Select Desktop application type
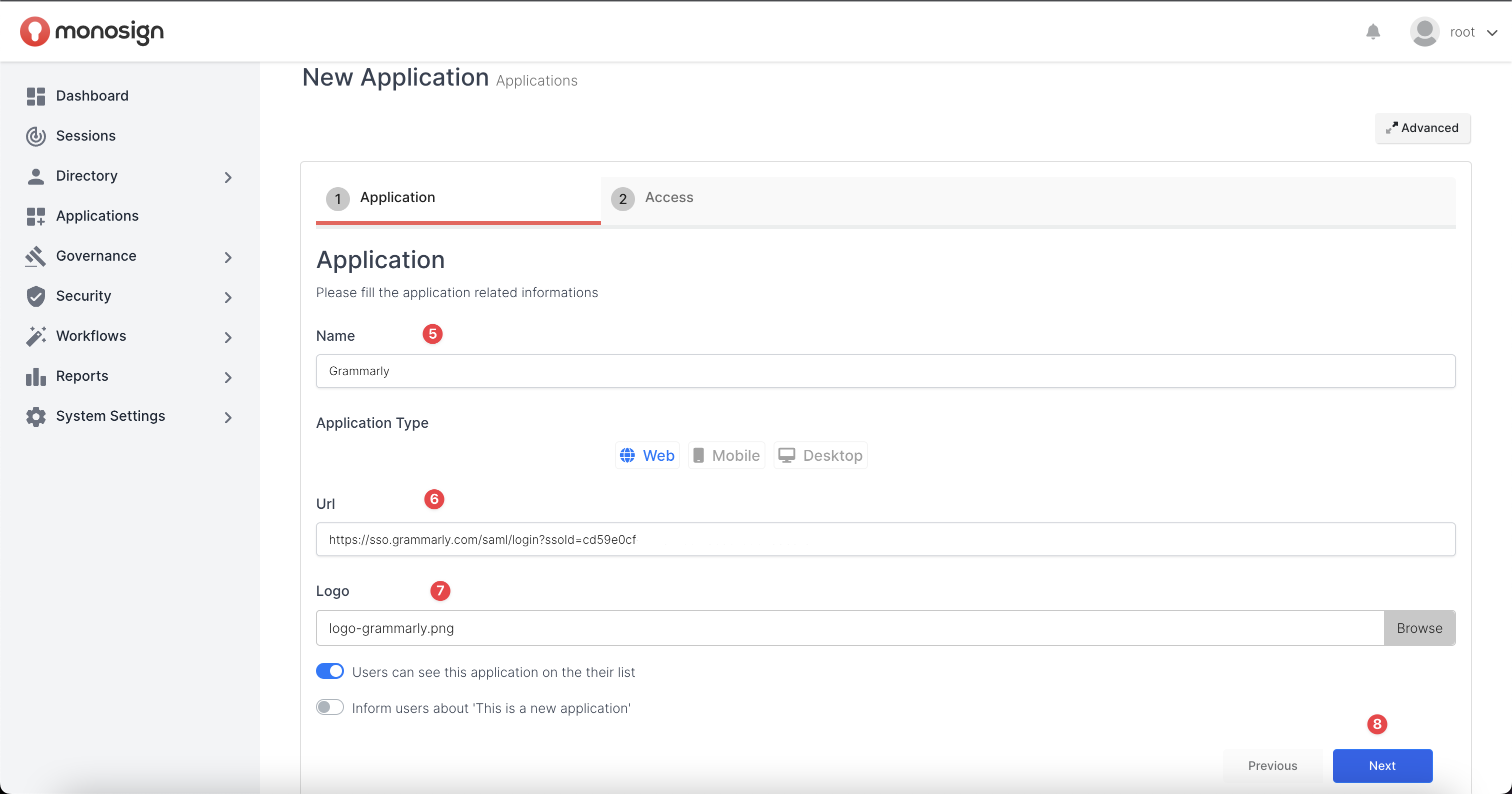The height and width of the screenshot is (794, 1512). (820, 456)
